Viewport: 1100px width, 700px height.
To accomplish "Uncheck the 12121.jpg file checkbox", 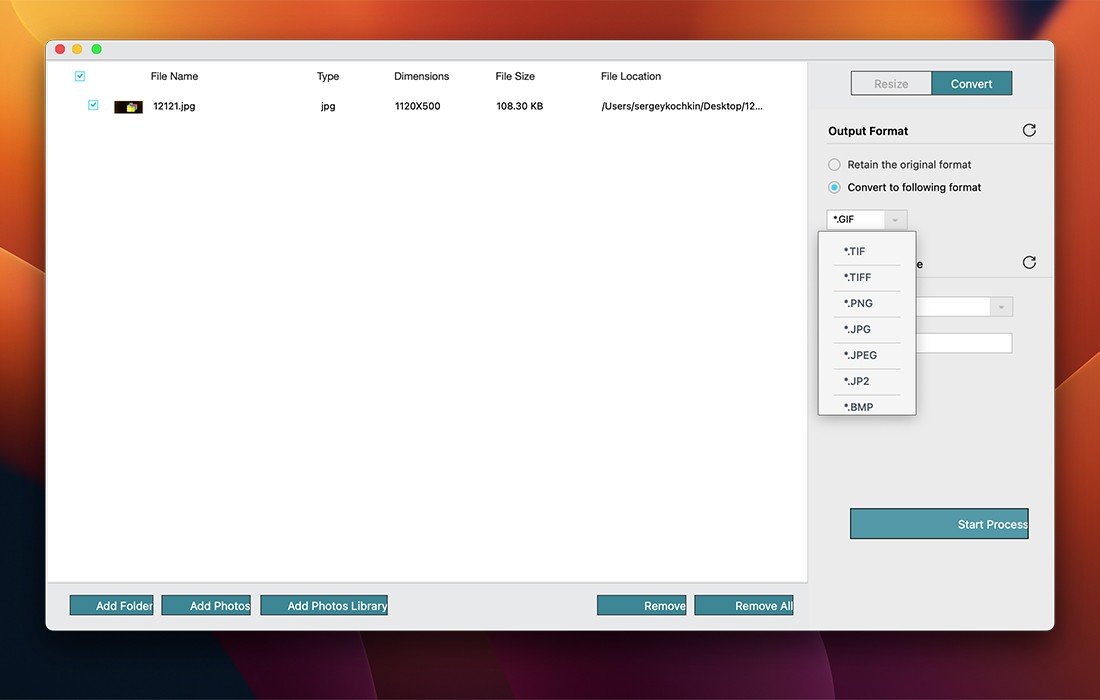I will [93, 105].
